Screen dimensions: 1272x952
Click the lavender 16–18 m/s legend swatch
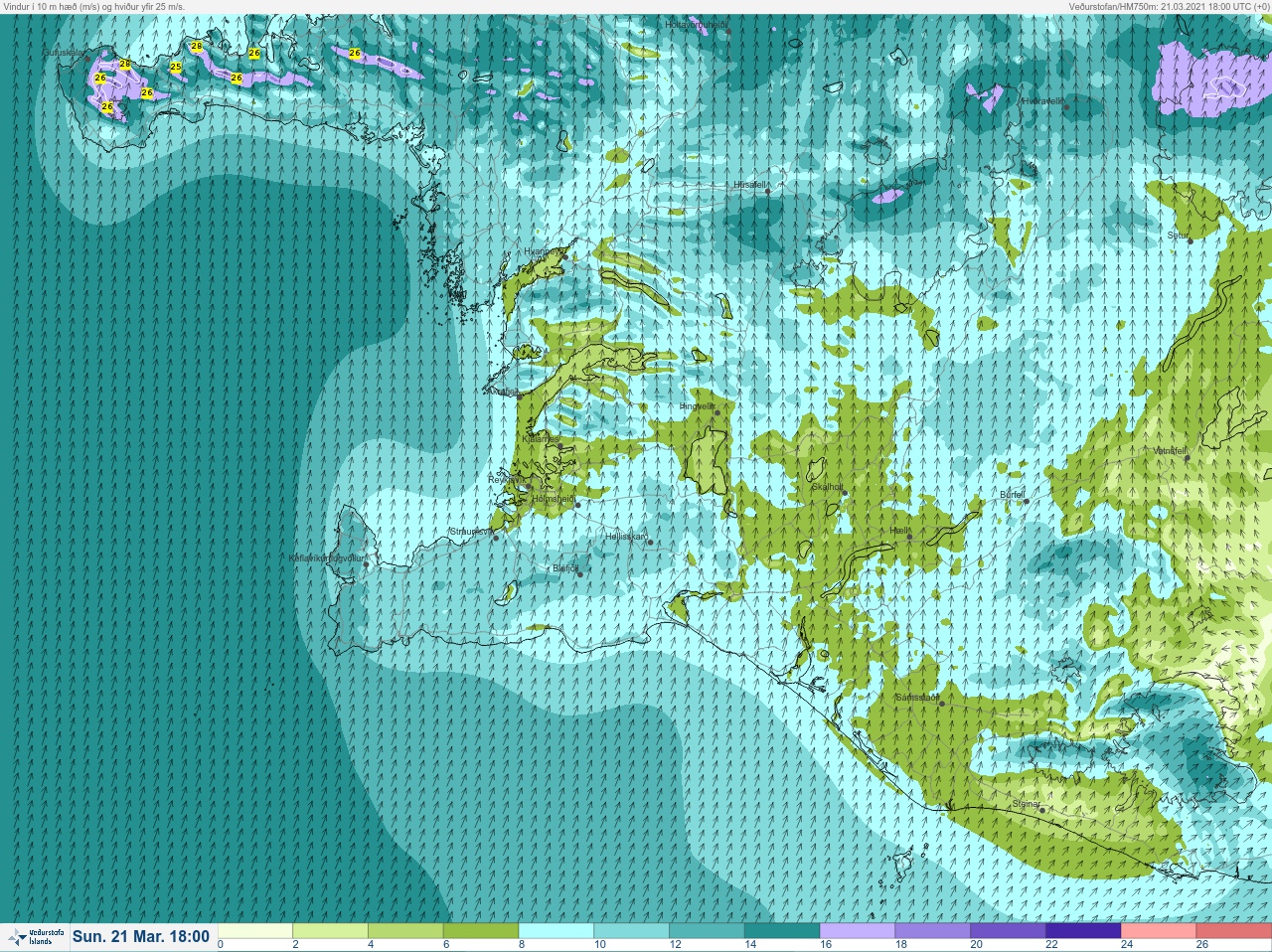[858, 931]
